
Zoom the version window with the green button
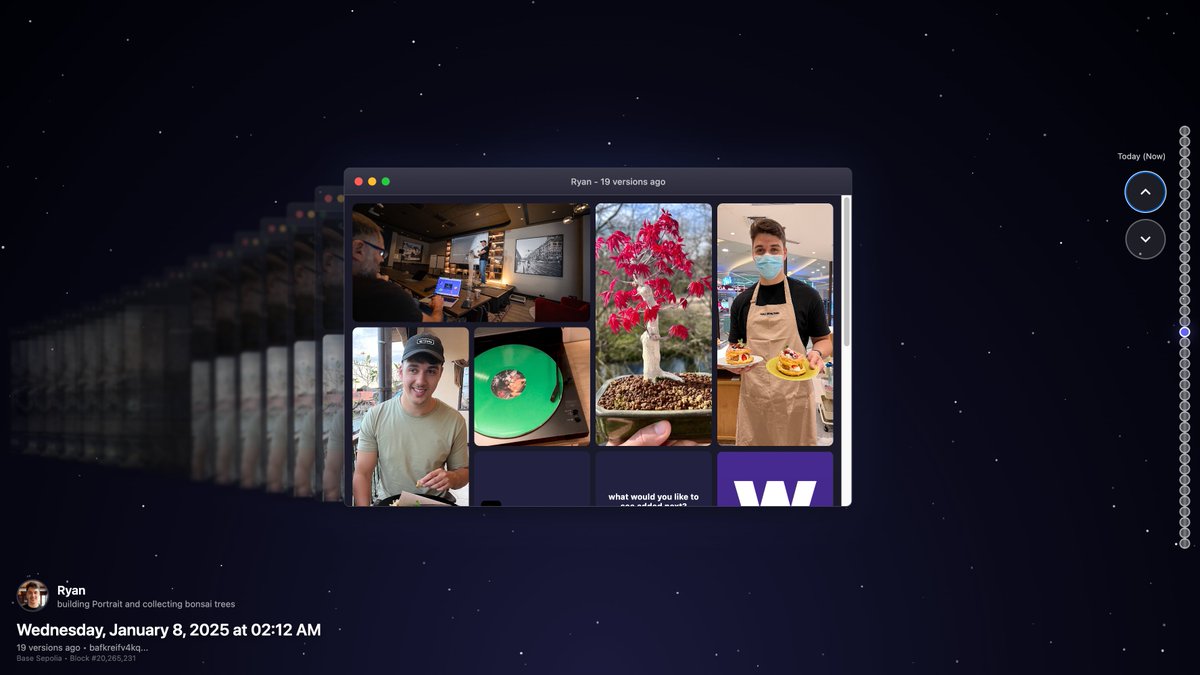coord(386,182)
